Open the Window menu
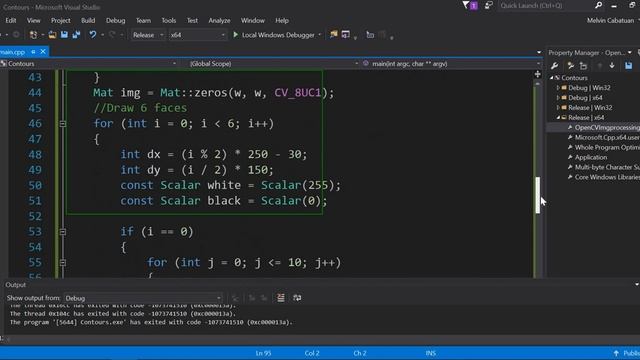The width and height of the screenshot is (640, 360). click(253, 20)
